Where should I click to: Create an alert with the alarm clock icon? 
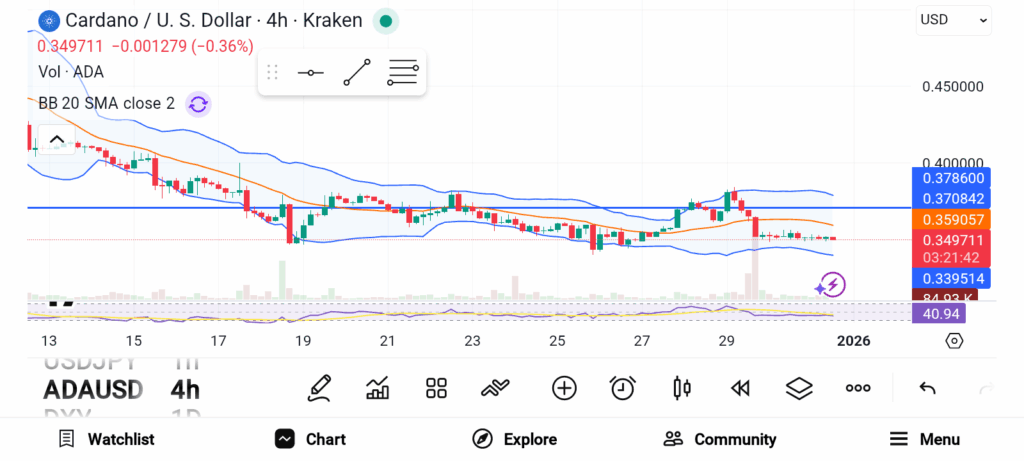coord(623,388)
